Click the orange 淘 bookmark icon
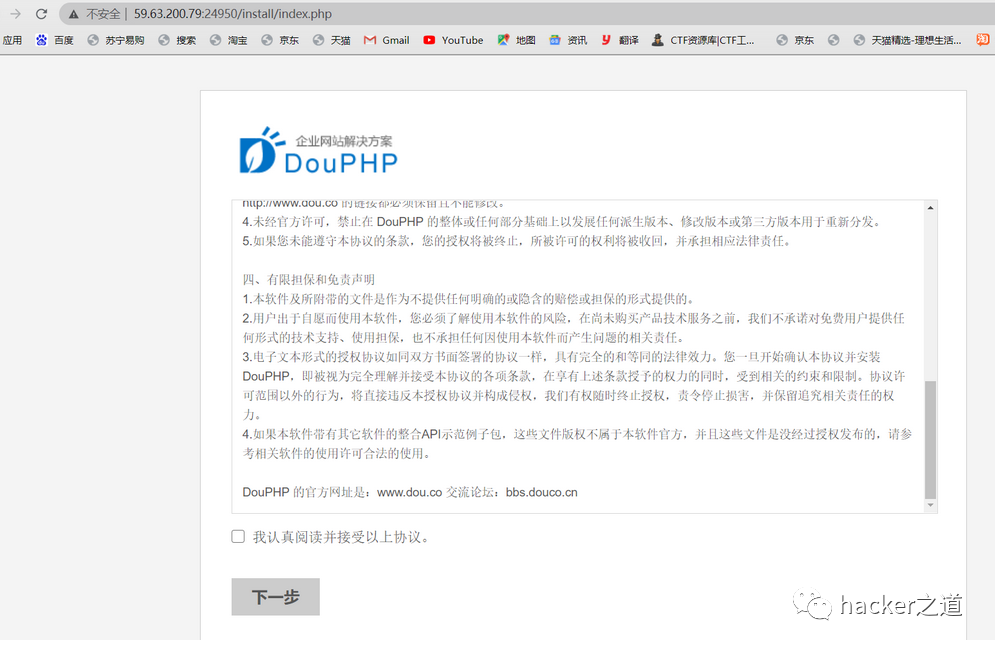 [982, 39]
